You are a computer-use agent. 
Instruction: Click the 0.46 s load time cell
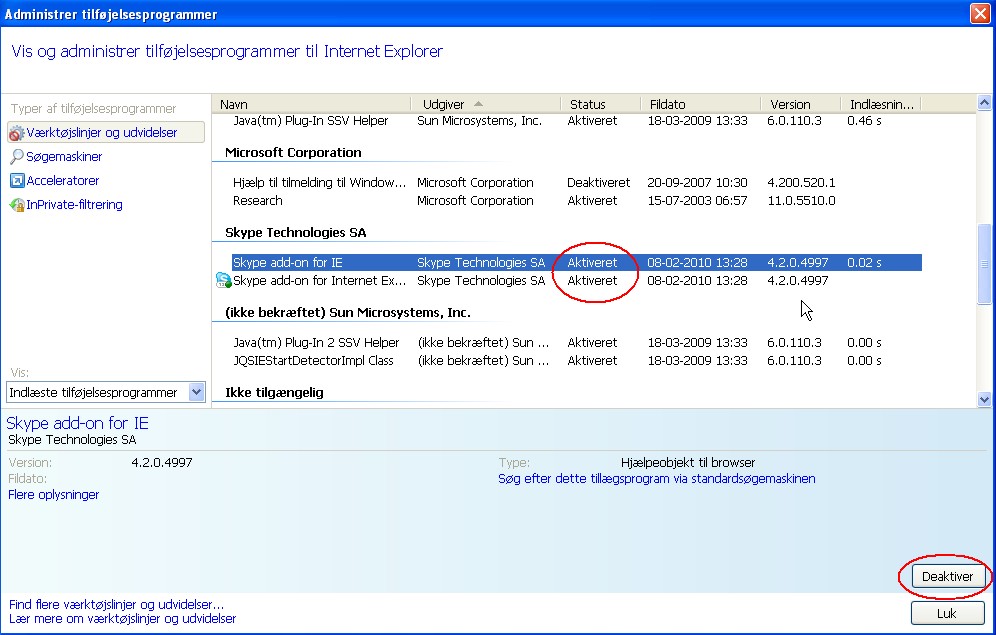coord(864,121)
